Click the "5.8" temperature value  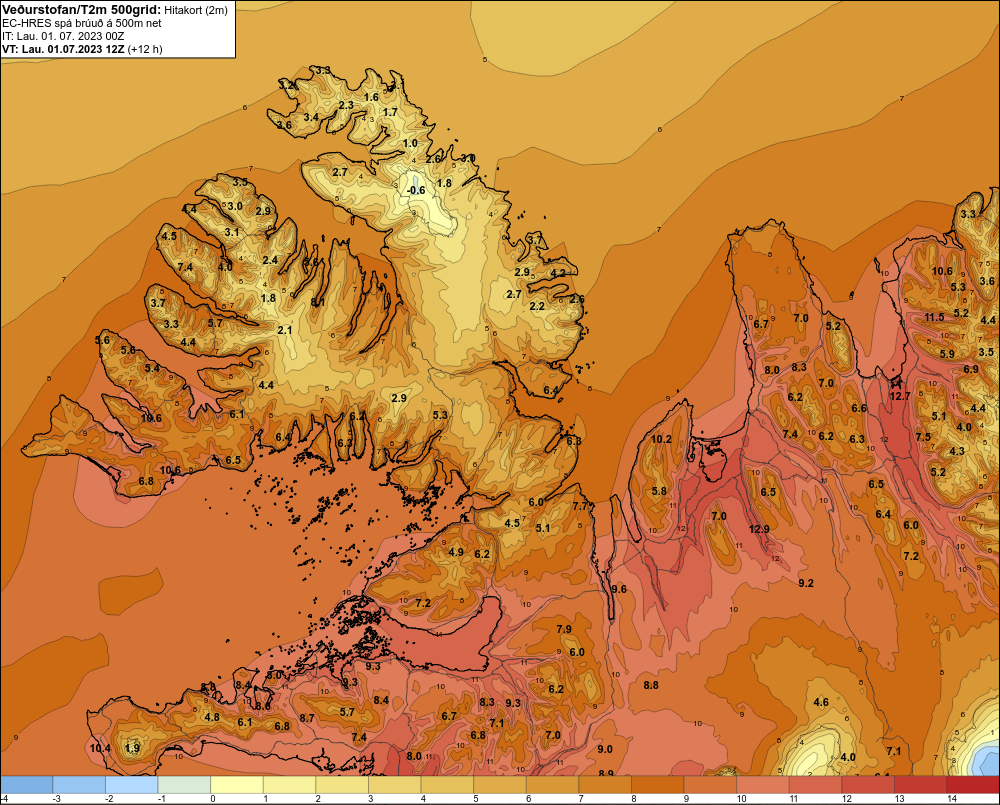[x=659, y=491]
